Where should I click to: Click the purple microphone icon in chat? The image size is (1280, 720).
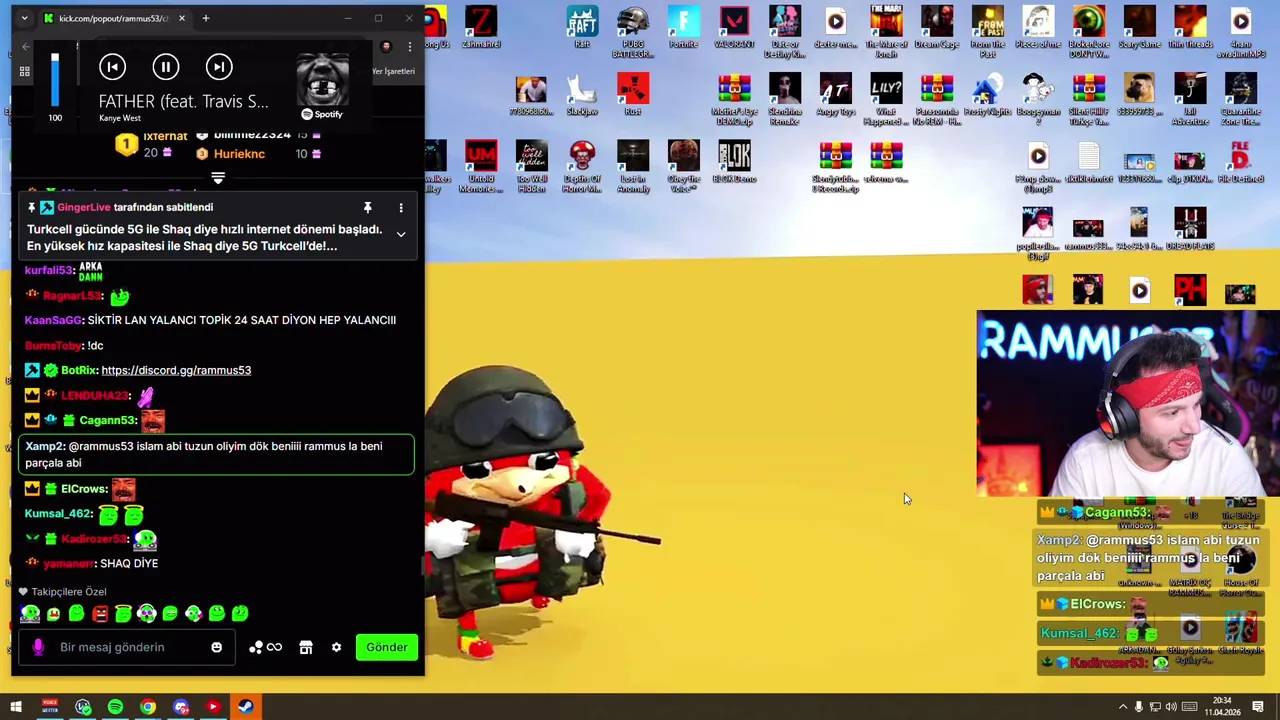pyautogui.click(x=38, y=647)
